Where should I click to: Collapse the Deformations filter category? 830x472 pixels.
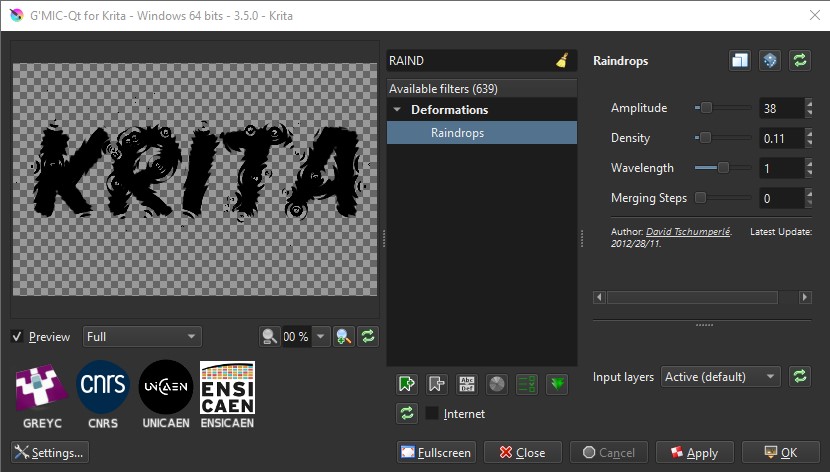398,110
